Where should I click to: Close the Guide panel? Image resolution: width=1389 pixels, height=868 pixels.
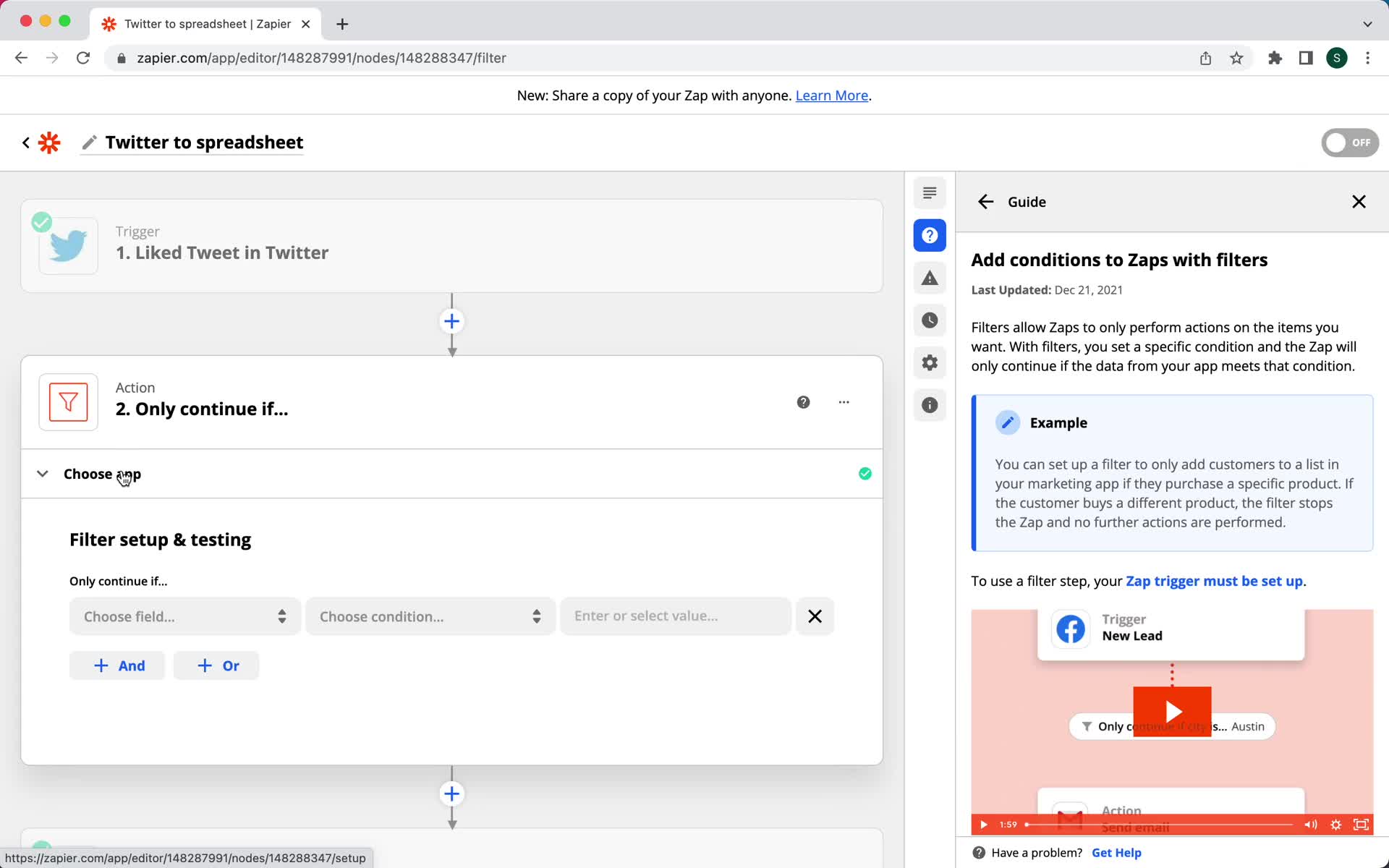(1359, 201)
